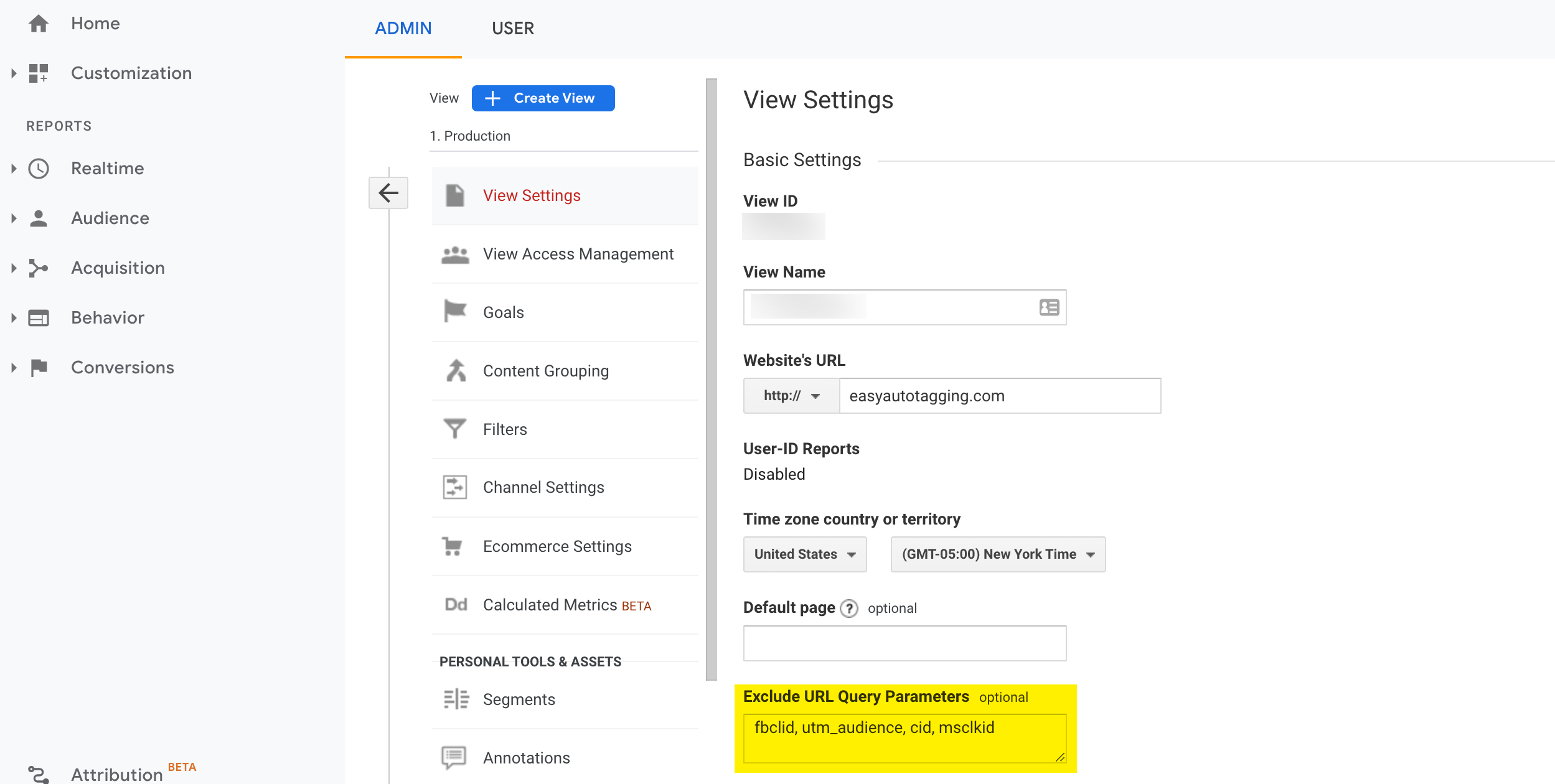Click the contact card icon in View Name field
Screen dimensions: 1555x784
pyautogui.click(x=1050, y=307)
